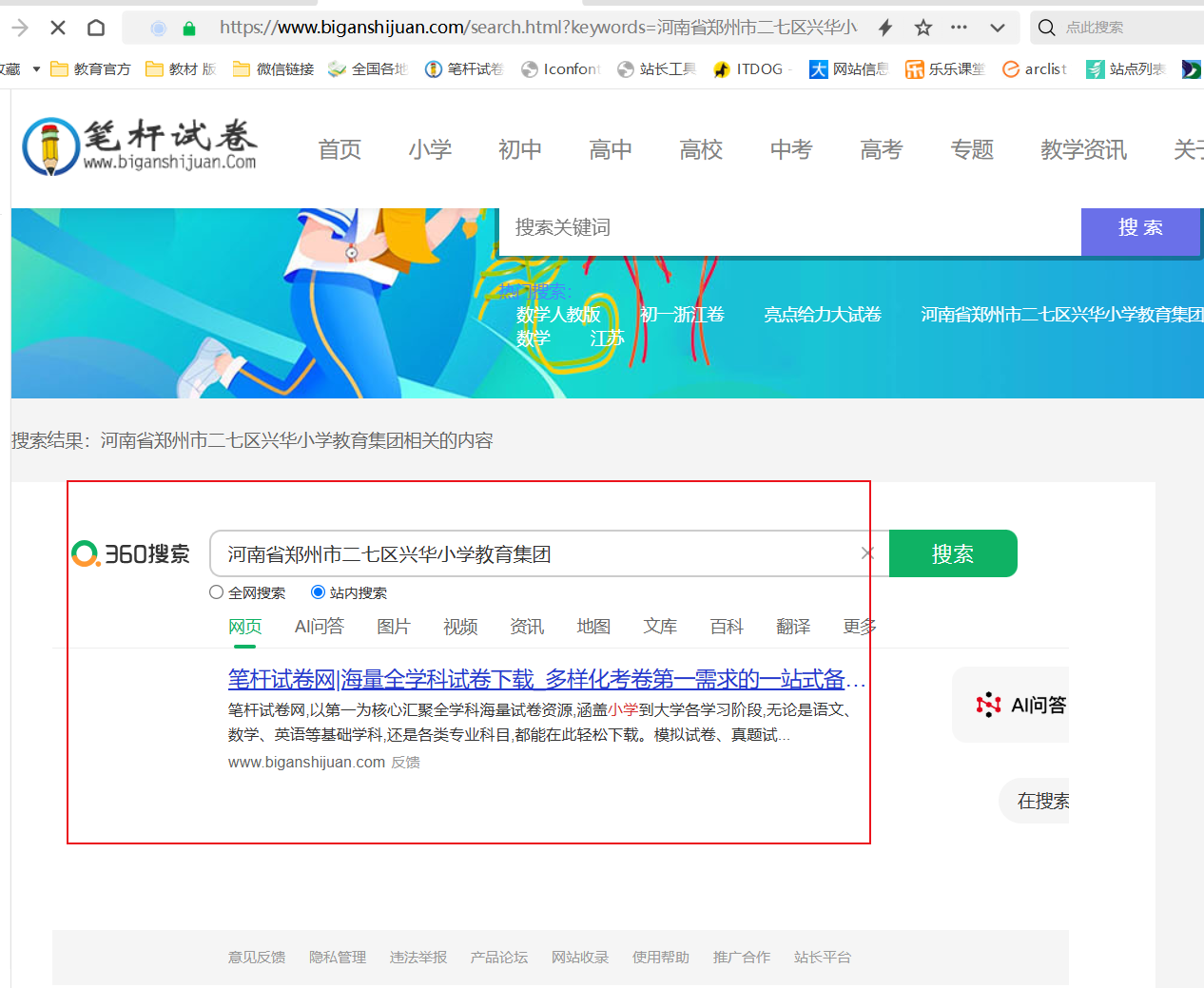Open 高中 navigation menu
Viewport: 1204px width, 988px height.
[611, 149]
